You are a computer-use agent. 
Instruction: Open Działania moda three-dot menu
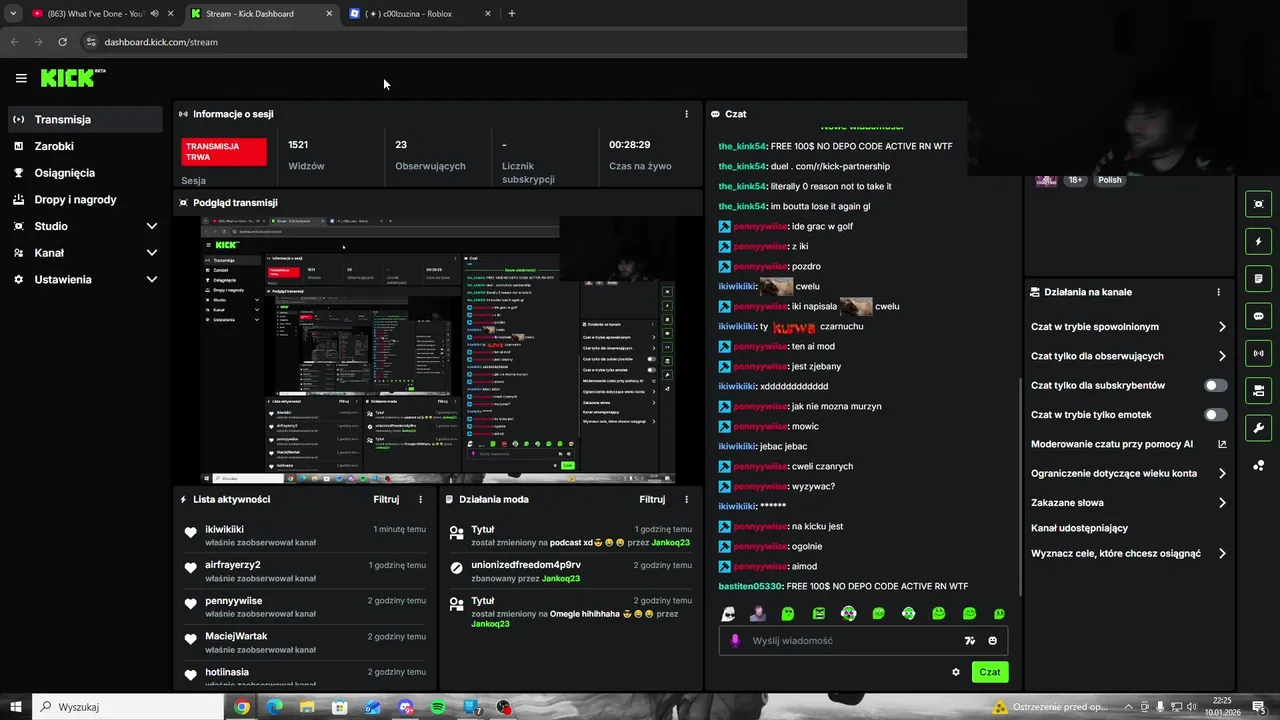click(686, 499)
